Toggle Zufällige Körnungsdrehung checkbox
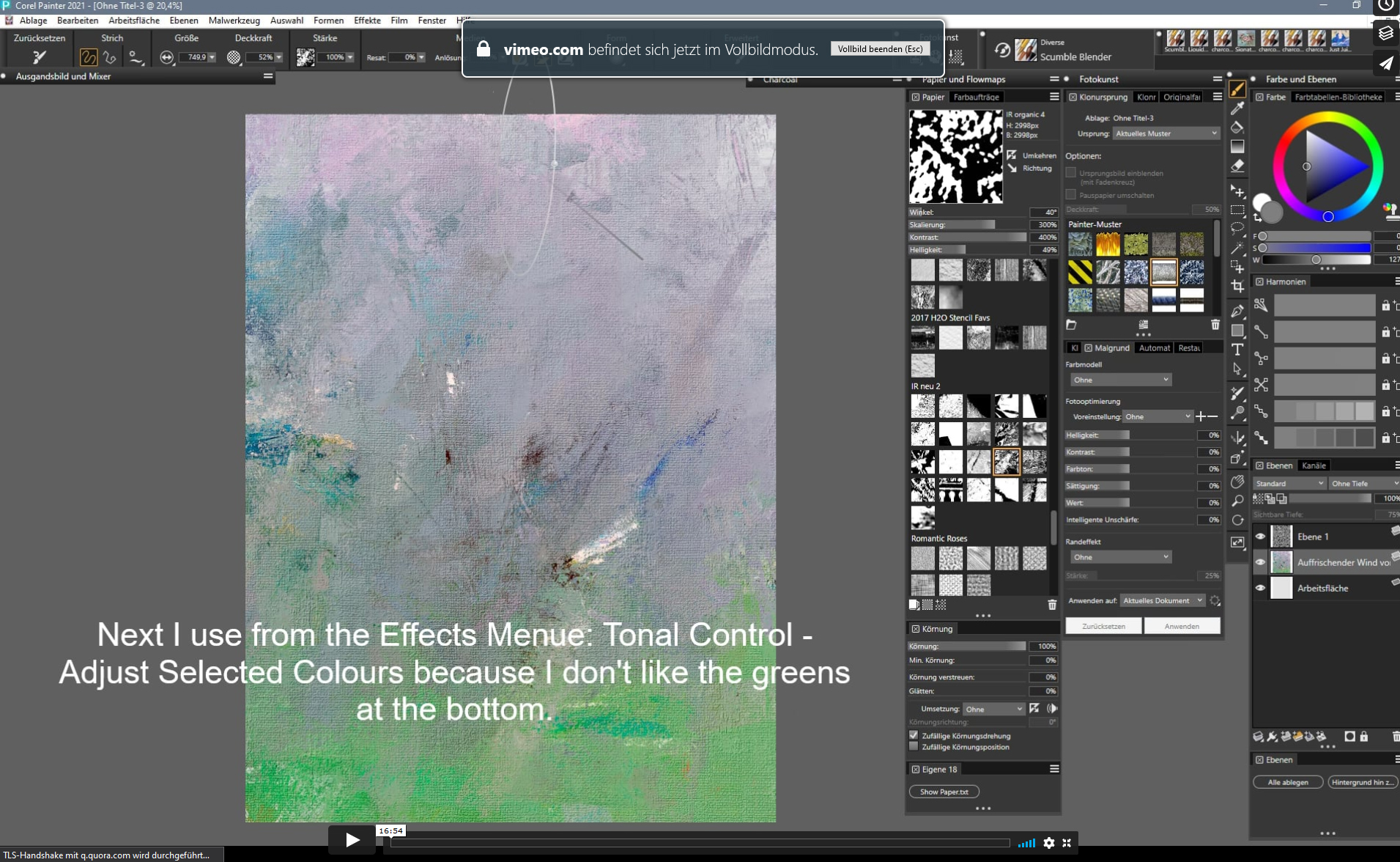This screenshot has height=862, width=1400. (914, 735)
